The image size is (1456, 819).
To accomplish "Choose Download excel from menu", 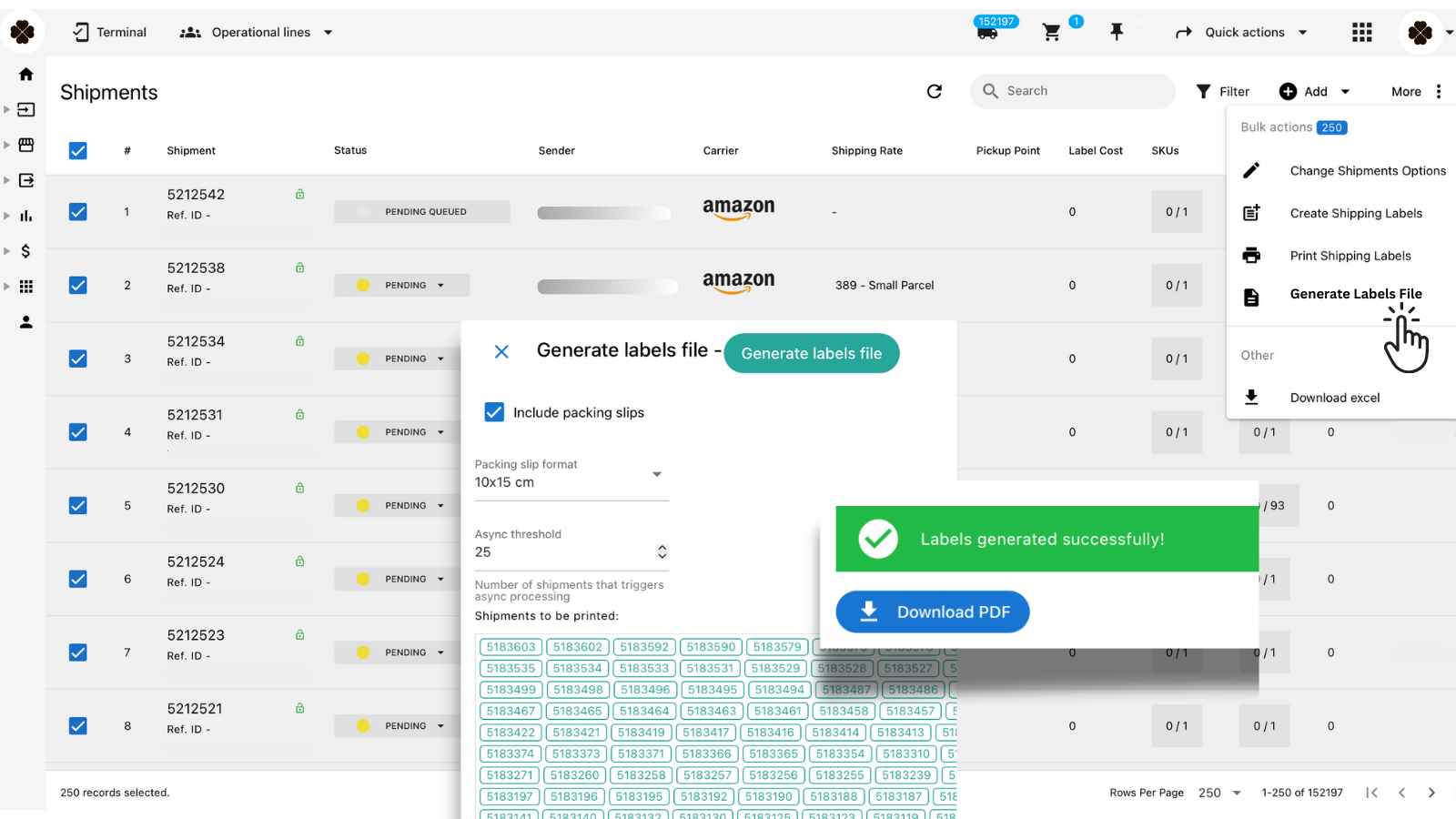I will click(x=1334, y=398).
